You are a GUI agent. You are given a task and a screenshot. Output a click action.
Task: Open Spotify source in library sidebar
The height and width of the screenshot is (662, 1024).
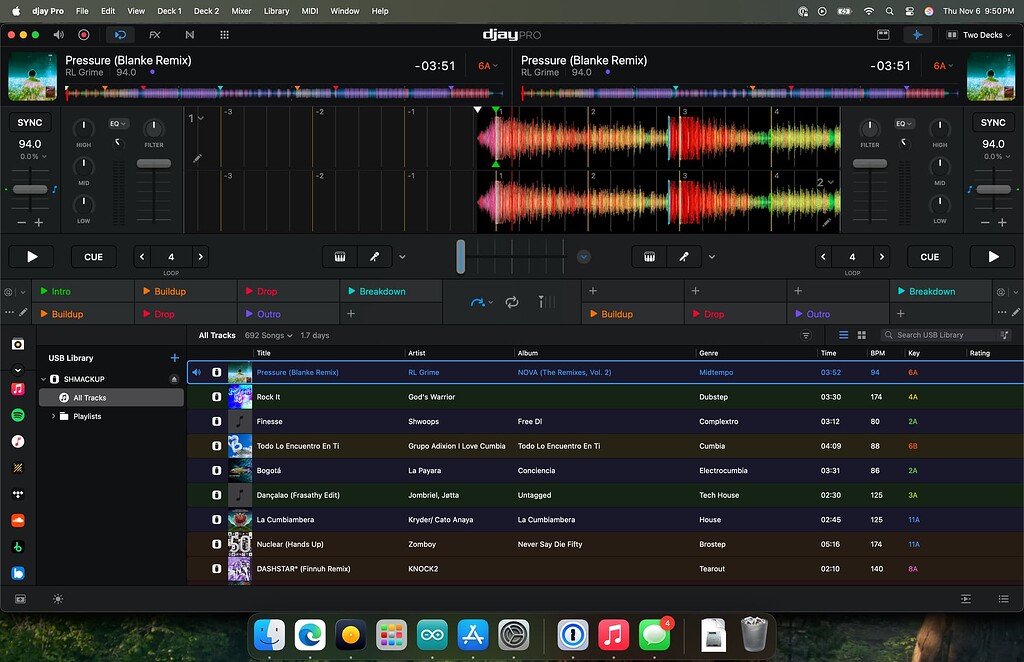(18, 415)
